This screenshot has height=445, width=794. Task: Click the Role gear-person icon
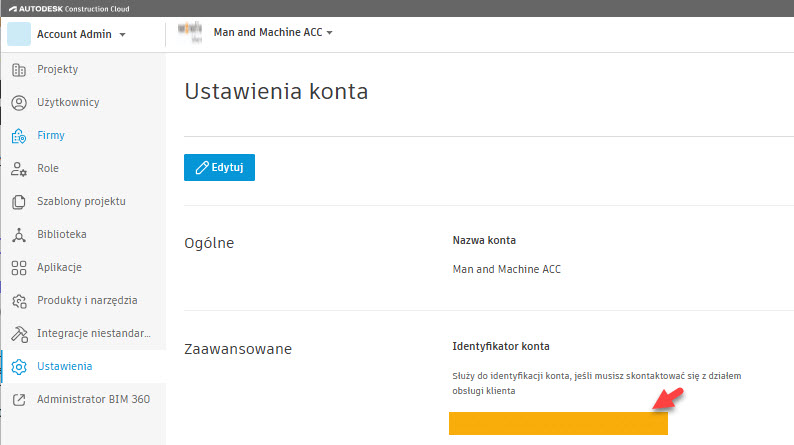click(18, 169)
